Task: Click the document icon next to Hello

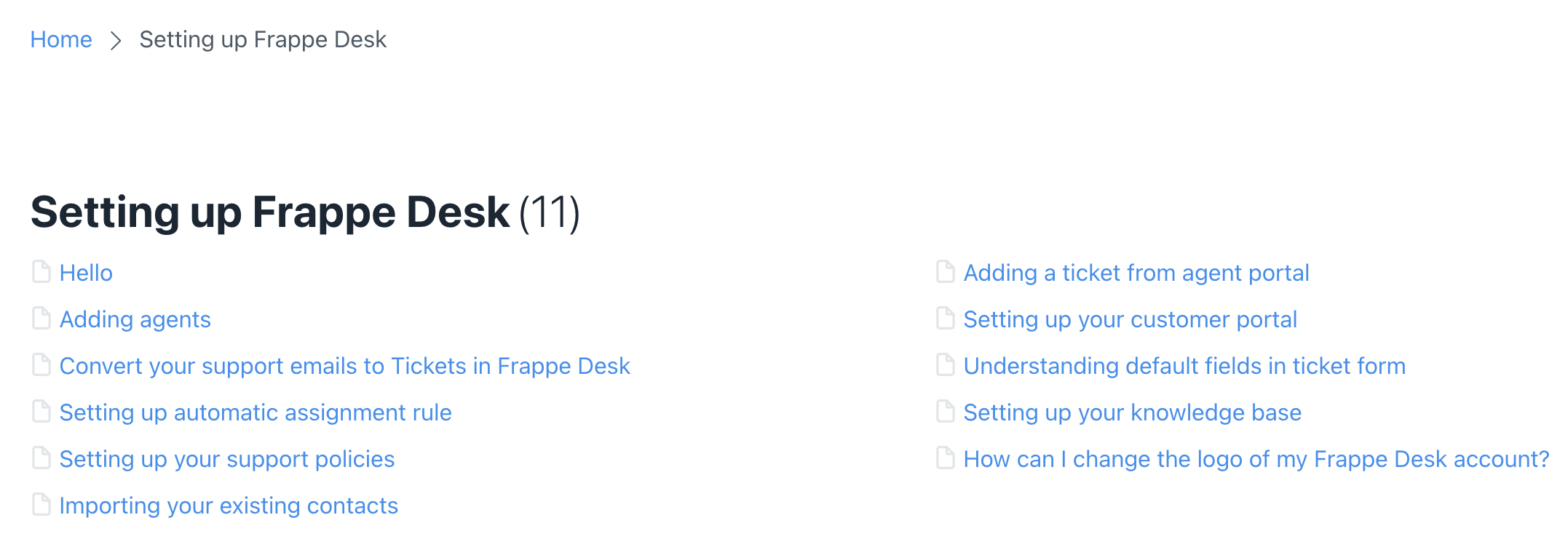Action: click(41, 272)
